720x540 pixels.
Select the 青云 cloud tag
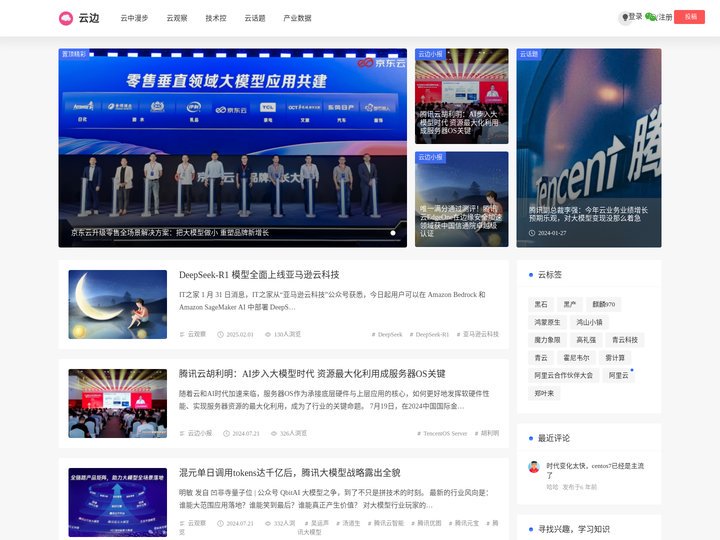coord(541,358)
